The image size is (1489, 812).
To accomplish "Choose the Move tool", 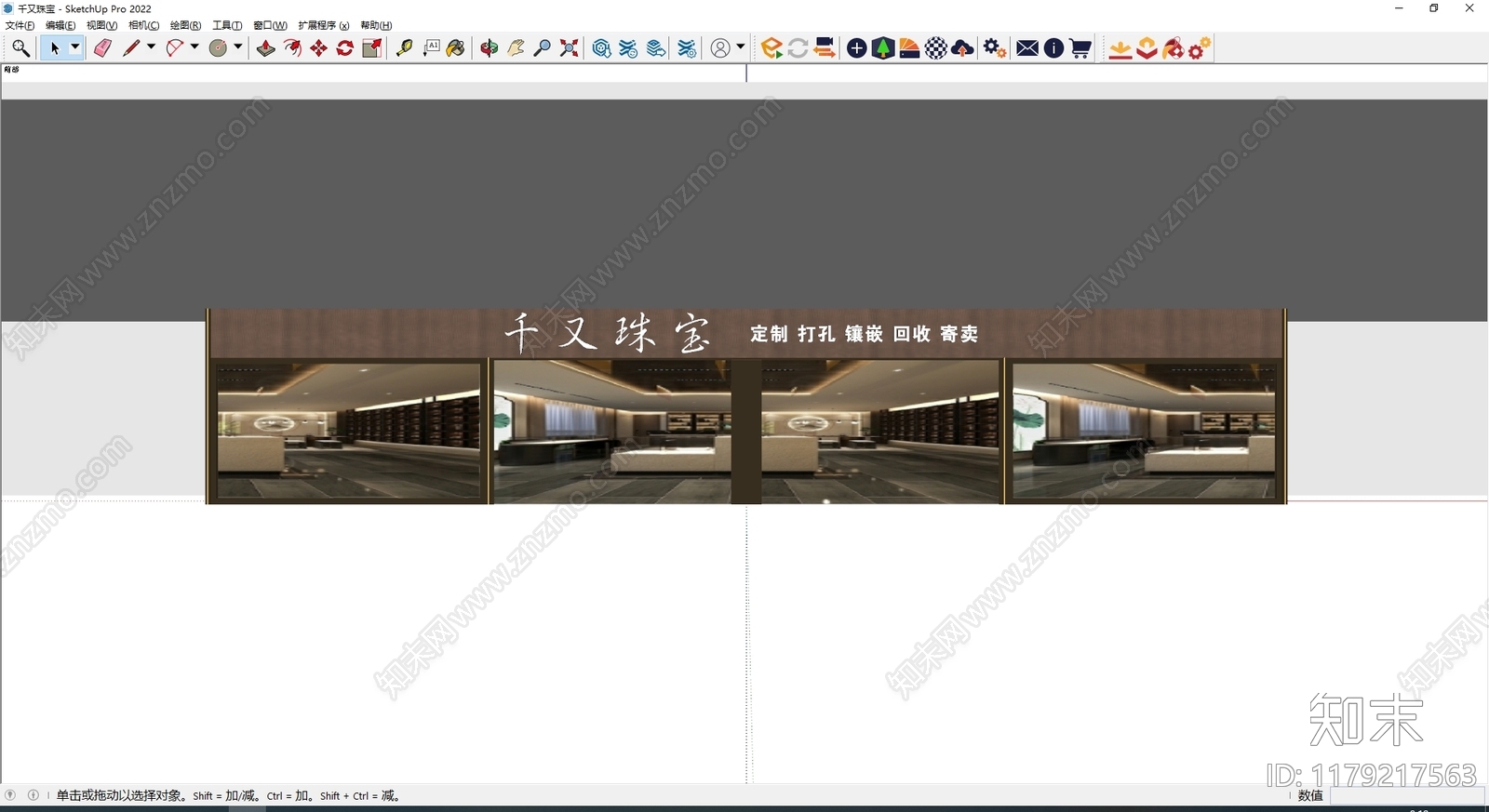I will coord(318,48).
